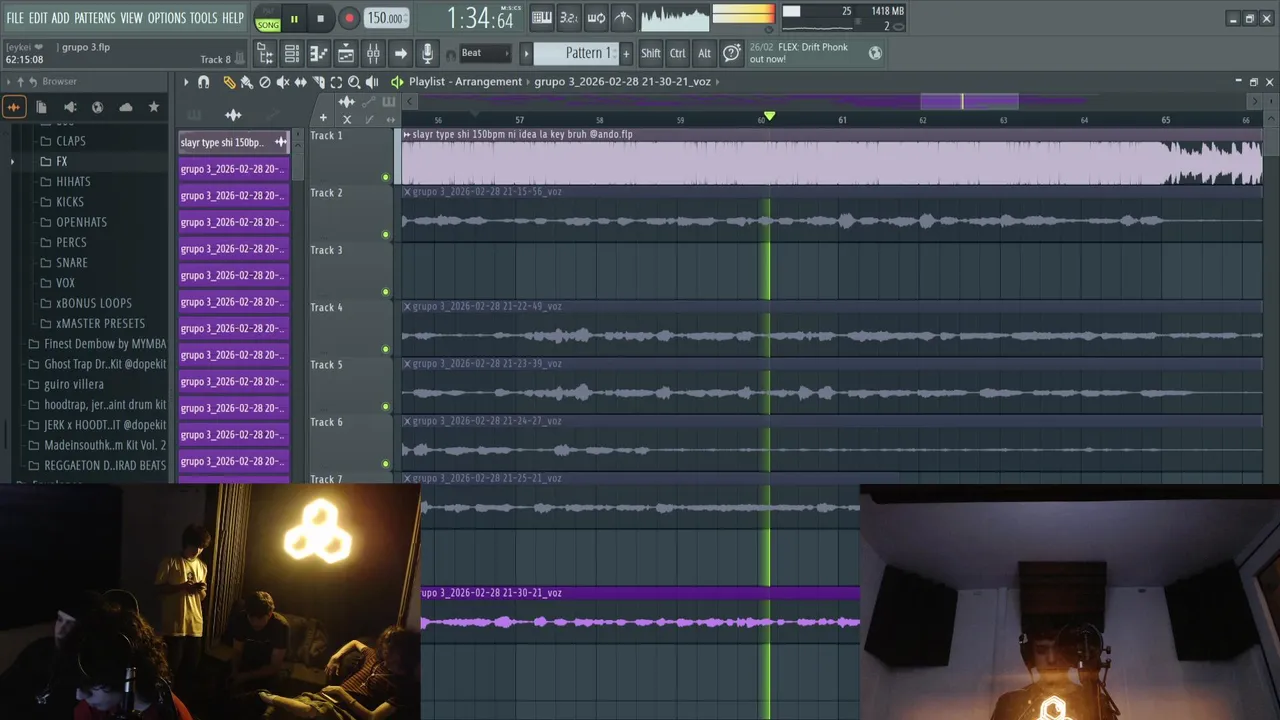The width and height of the screenshot is (1280, 720).
Task: Open the globe online content icon
Action: (875, 53)
